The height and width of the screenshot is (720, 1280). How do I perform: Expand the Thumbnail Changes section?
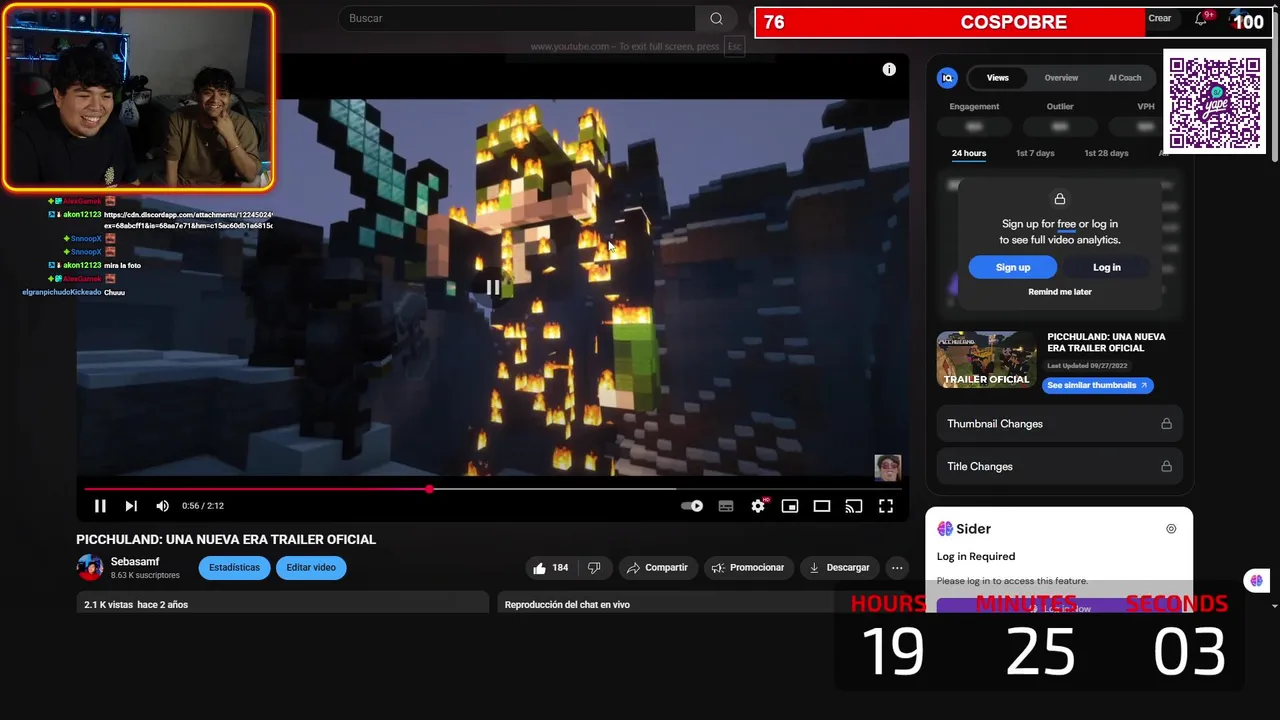(1060, 424)
